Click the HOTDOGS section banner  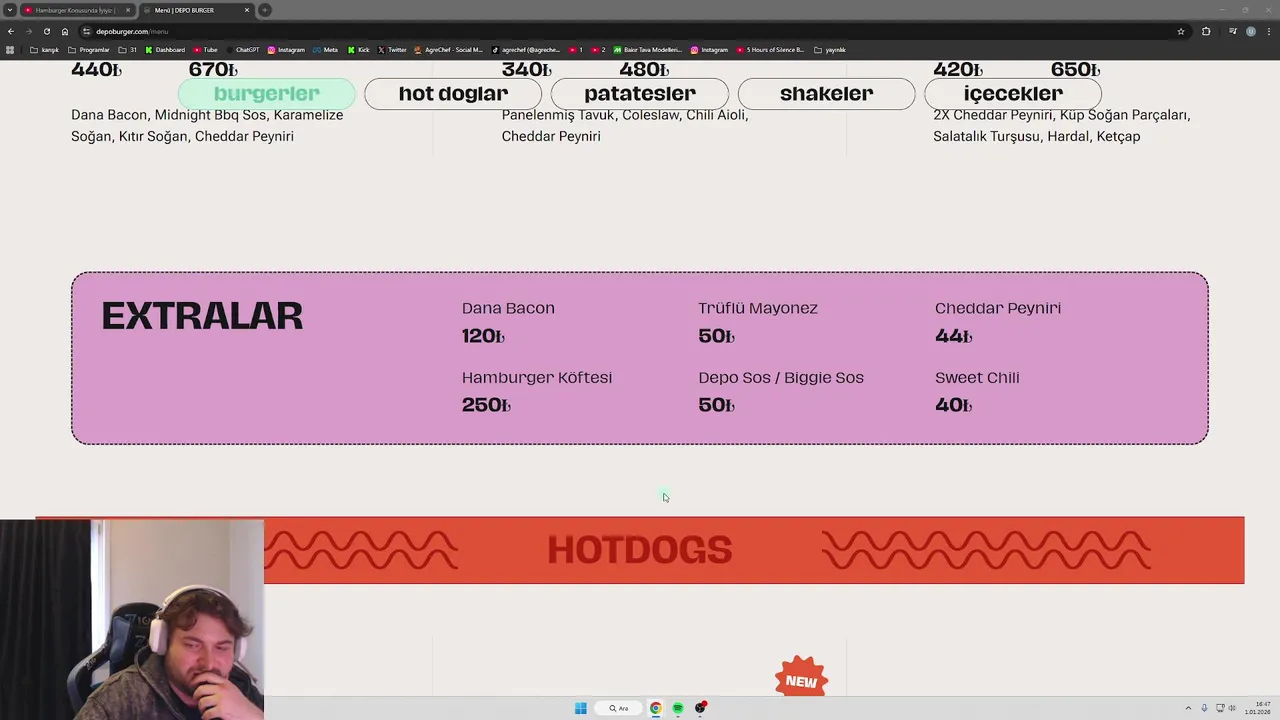[640, 550]
